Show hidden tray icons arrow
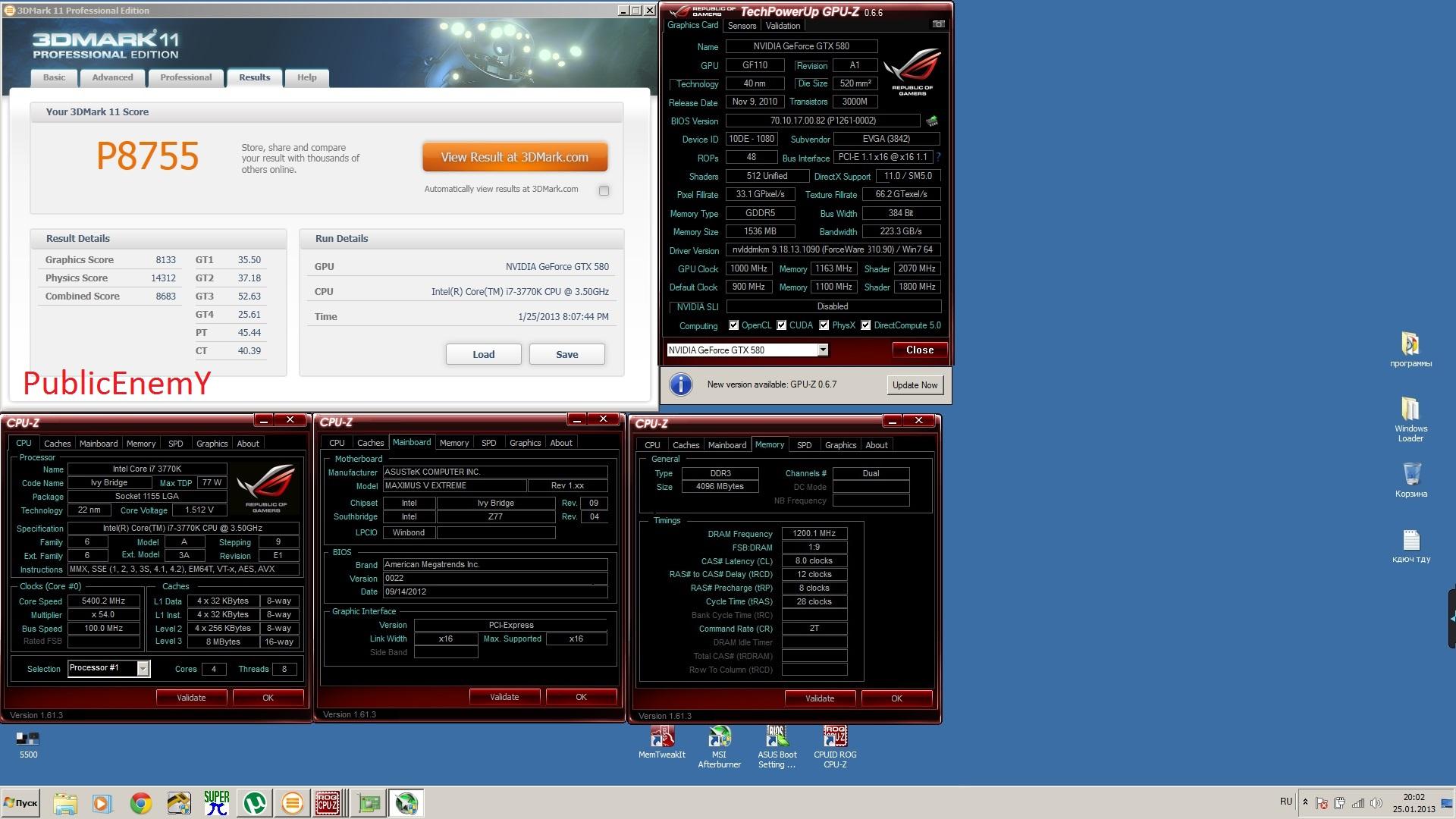 (x=1305, y=802)
